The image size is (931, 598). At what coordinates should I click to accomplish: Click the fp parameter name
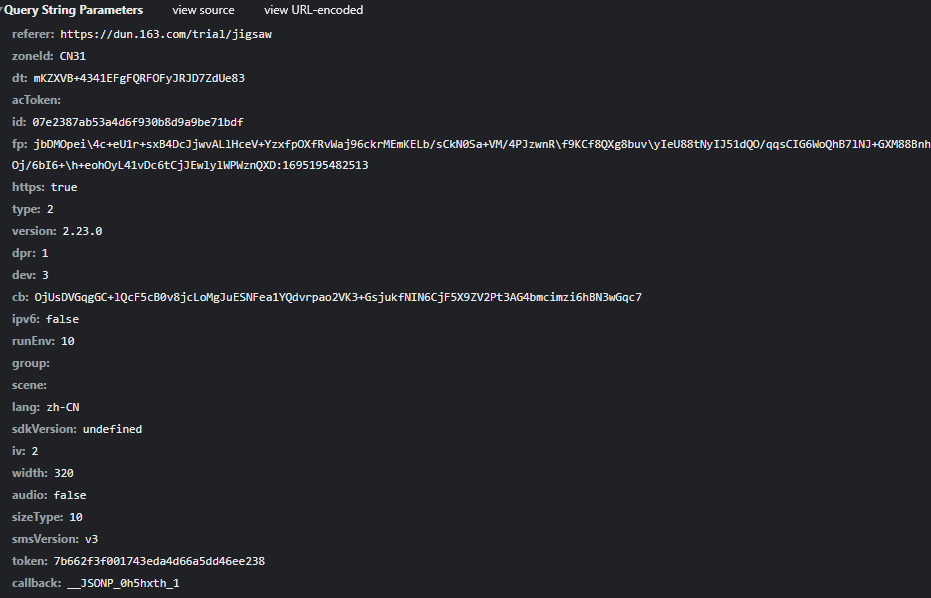19,144
